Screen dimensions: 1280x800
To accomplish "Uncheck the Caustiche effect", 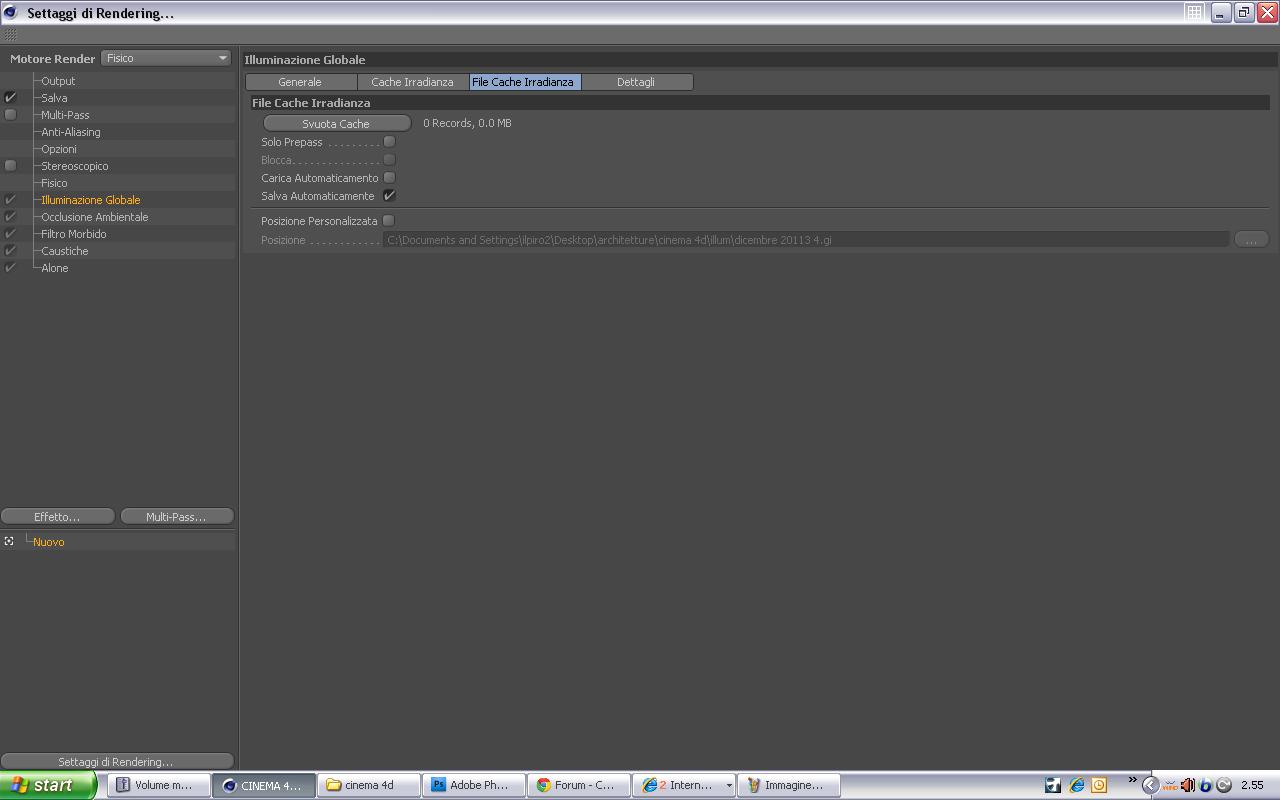I will click(x=11, y=251).
